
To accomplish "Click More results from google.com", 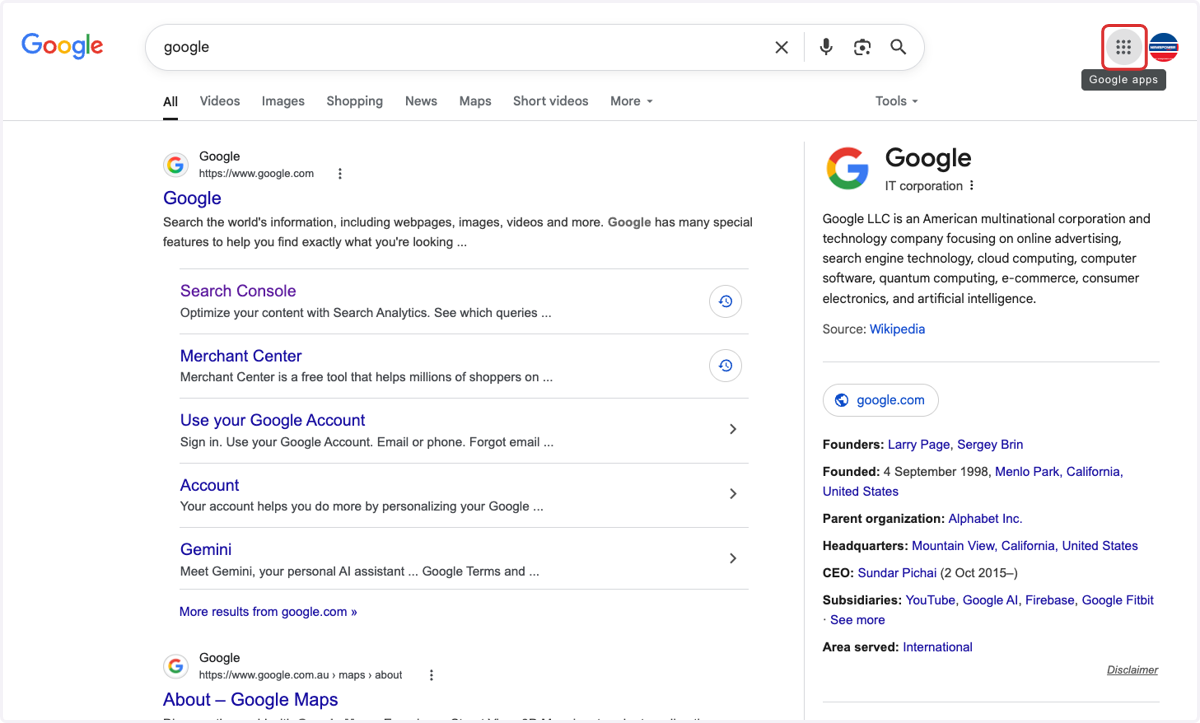I will (268, 612).
